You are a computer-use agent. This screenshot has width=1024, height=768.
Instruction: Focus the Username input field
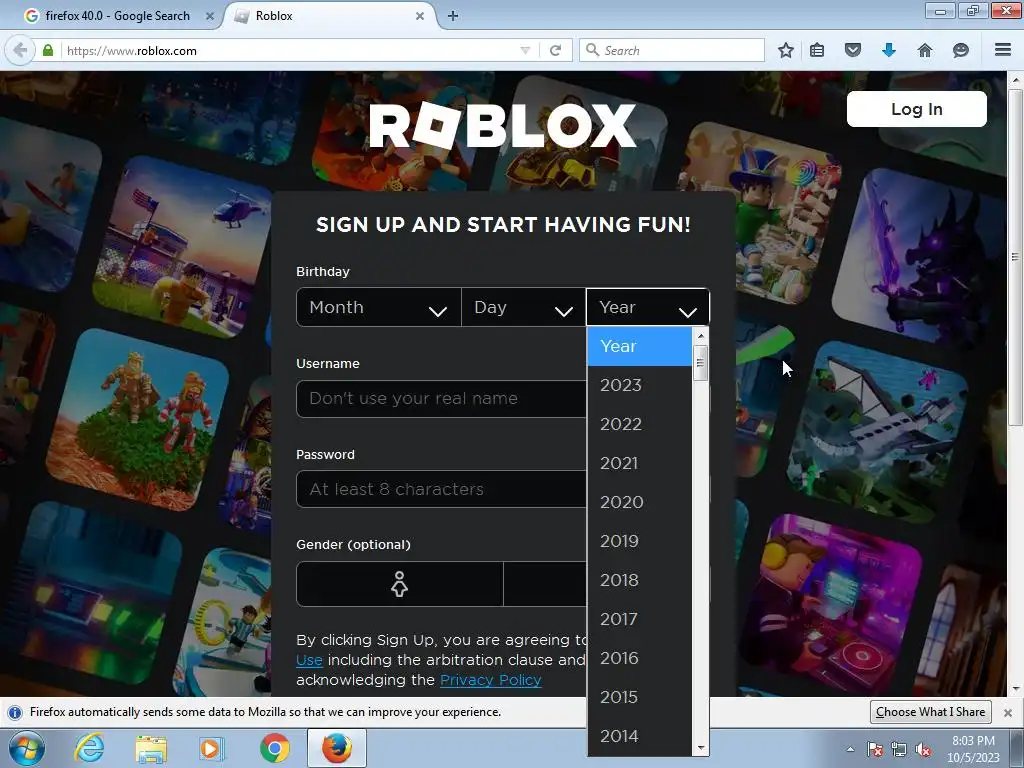click(x=441, y=398)
